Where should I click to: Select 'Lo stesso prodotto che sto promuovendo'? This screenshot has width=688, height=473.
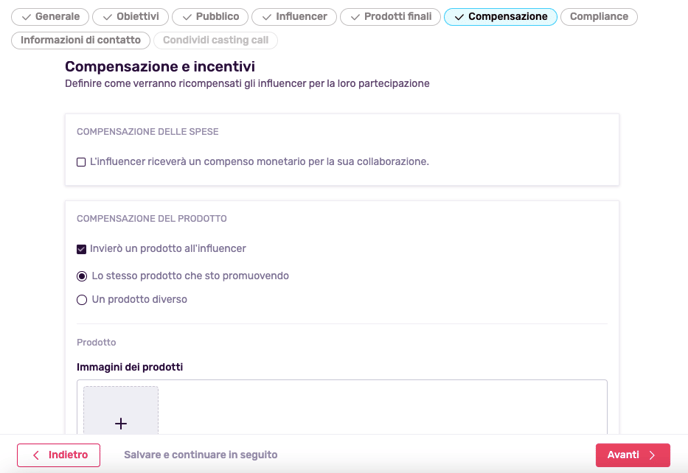(x=82, y=276)
